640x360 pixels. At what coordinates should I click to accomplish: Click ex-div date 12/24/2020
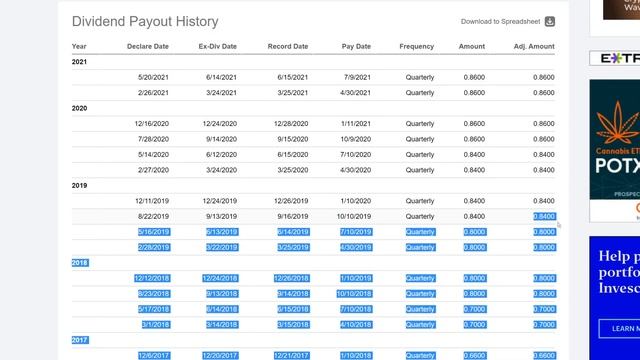click(220, 124)
